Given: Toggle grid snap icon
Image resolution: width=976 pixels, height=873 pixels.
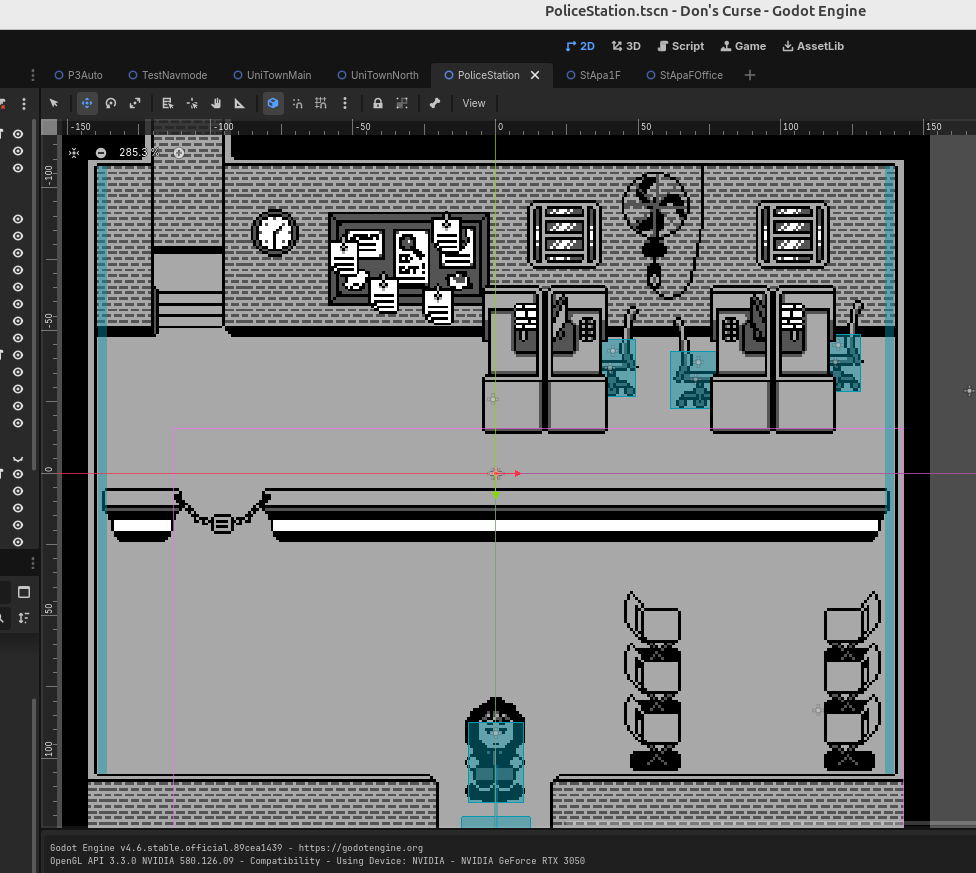Looking at the screenshot, I should point(321,103).
